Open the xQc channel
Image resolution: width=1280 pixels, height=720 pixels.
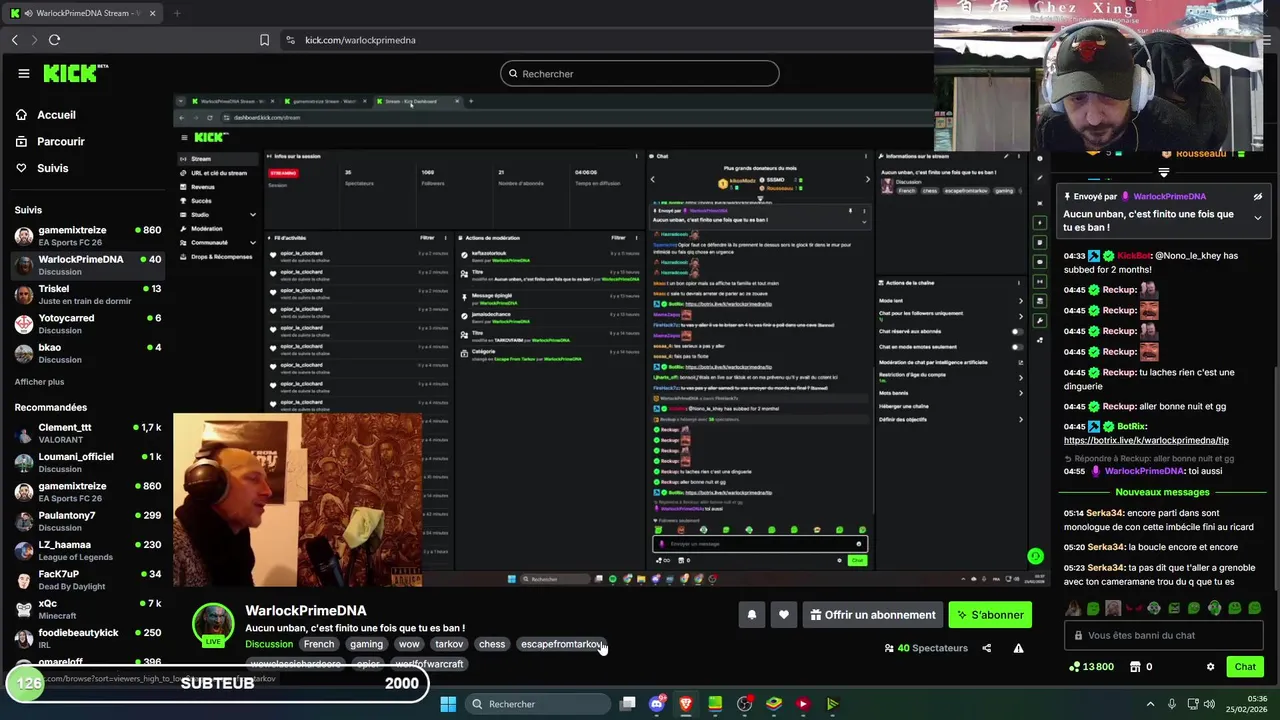[88, 609]
